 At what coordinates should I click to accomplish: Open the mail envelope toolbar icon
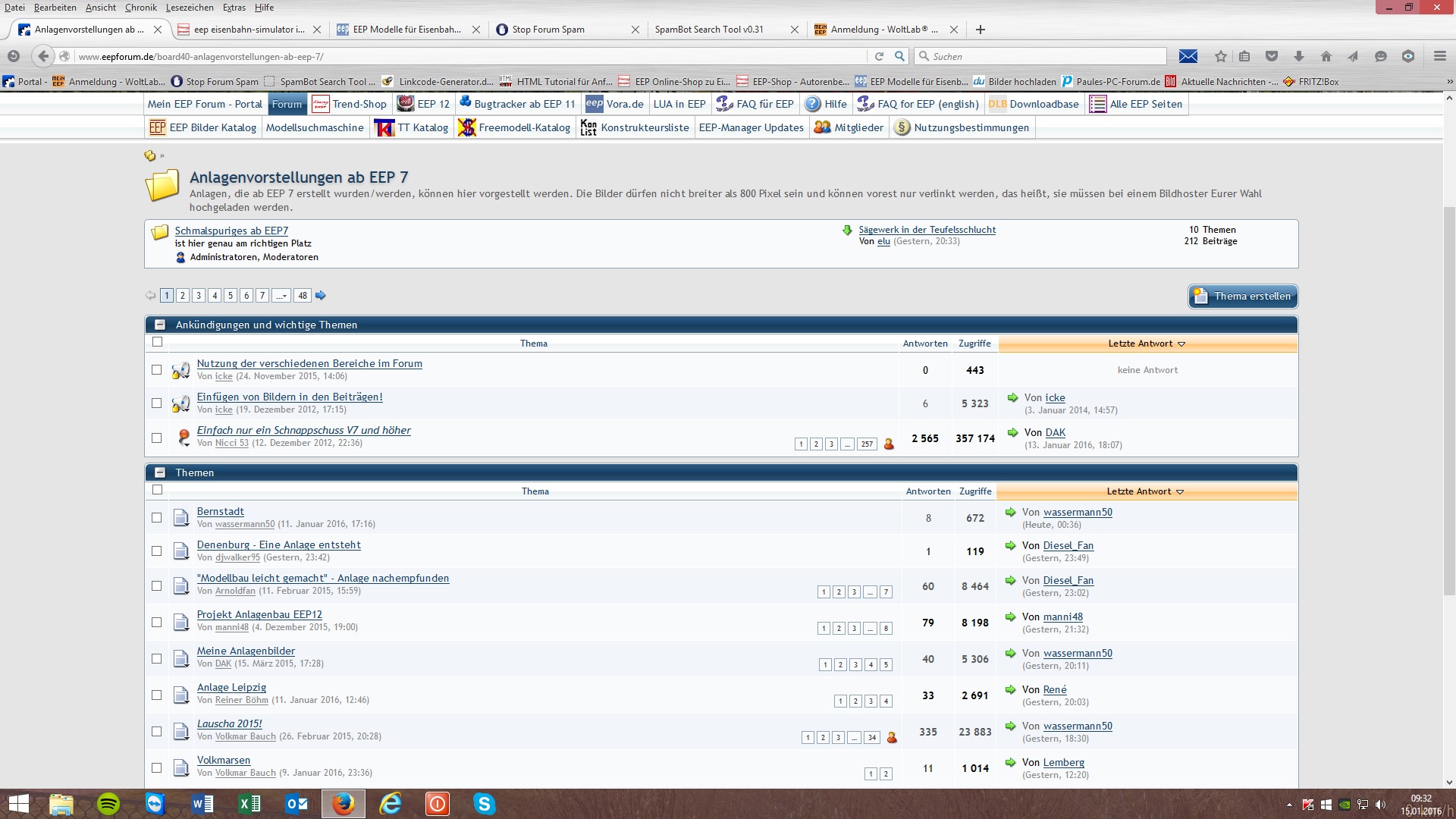pyautogui.click(x=1188, y=56)
